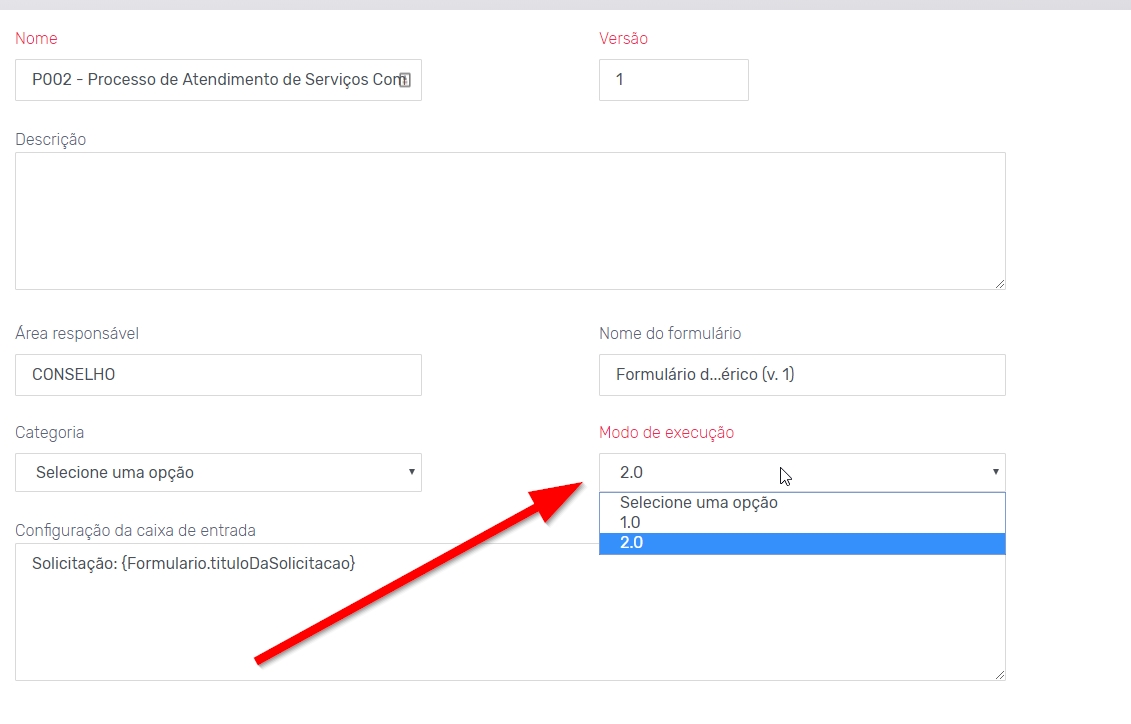Click the resize handle of the Solicitação text area
Screen dimensions: 1131x724
point(999,675)
